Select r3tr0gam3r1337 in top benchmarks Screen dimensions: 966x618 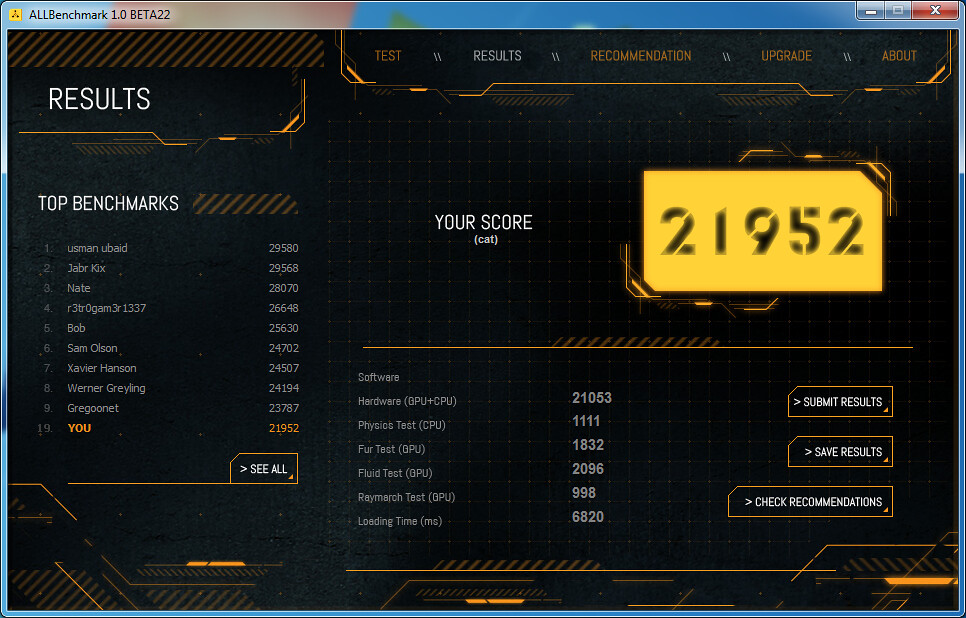tap(106, 308)
